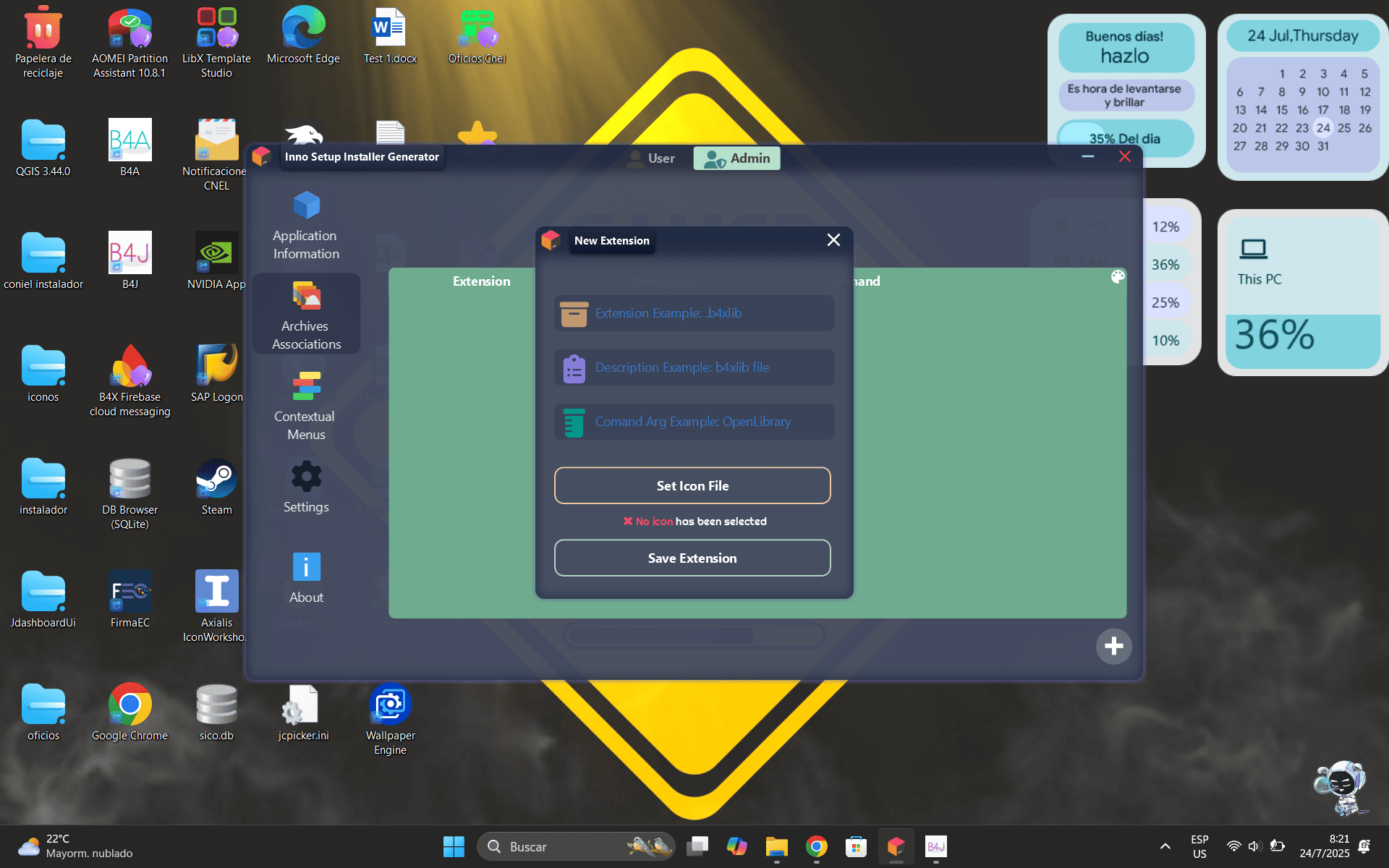Minimize the Inno Setup Installer Generator window
Image resolution: width=1389 pixels, height=868 pixels.
(1087, 157)
